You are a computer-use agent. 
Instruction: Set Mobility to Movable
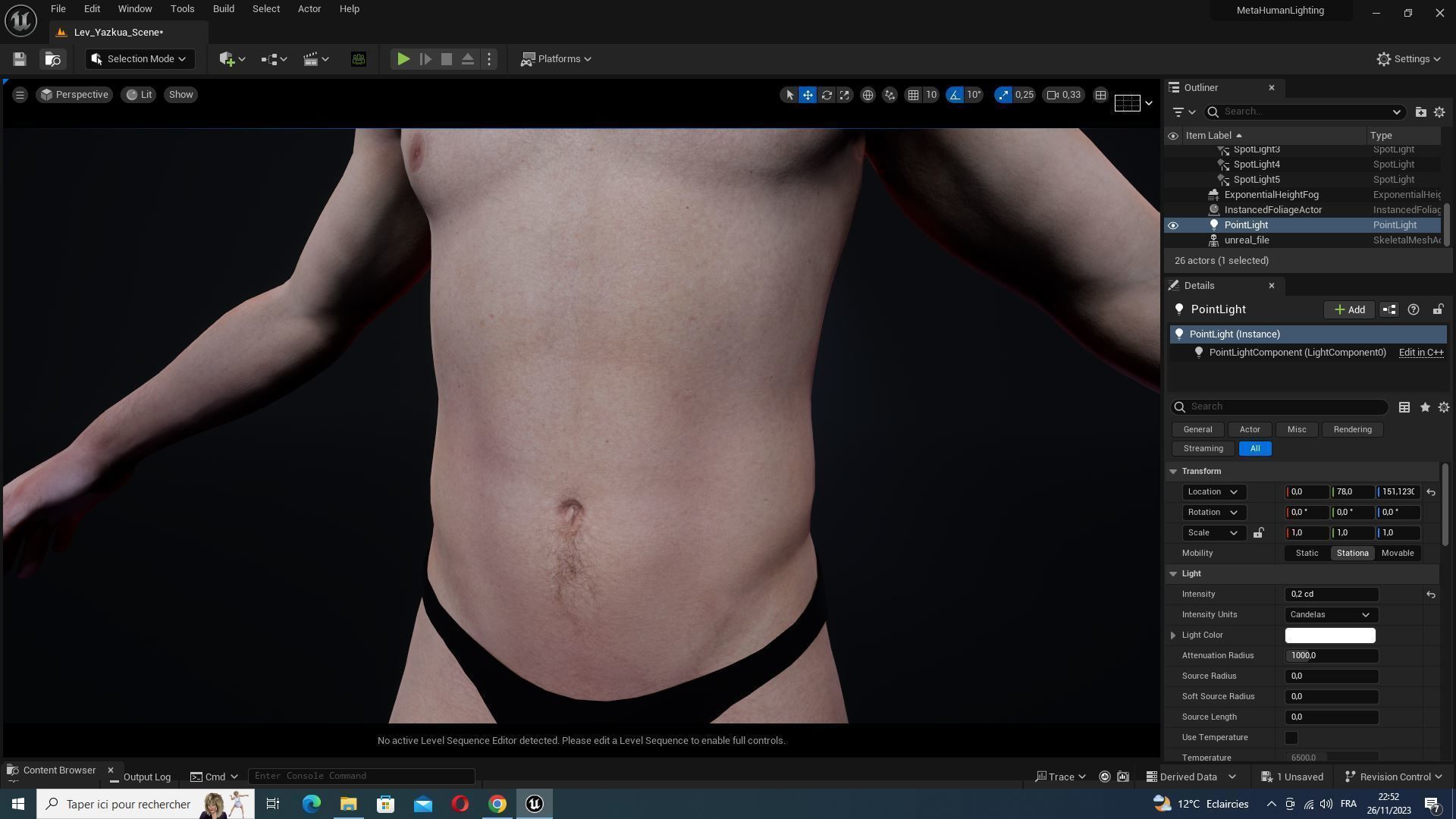[1397, 554]
